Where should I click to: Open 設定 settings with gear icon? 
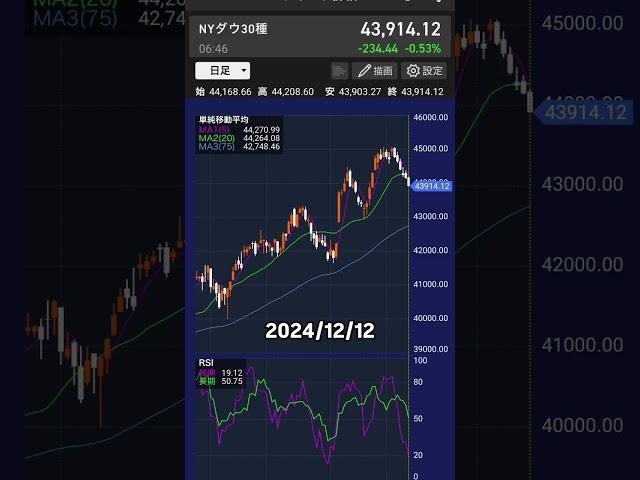point(424,71)
